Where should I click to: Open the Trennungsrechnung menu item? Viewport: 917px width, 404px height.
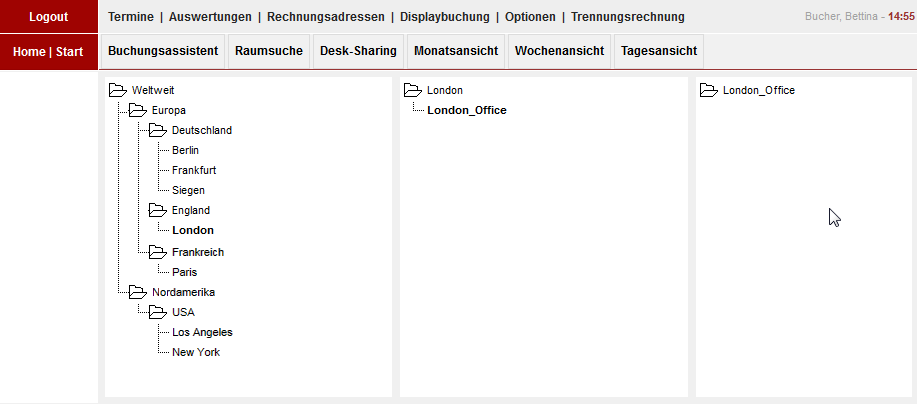pyautogui.click(x=628, y=17)
